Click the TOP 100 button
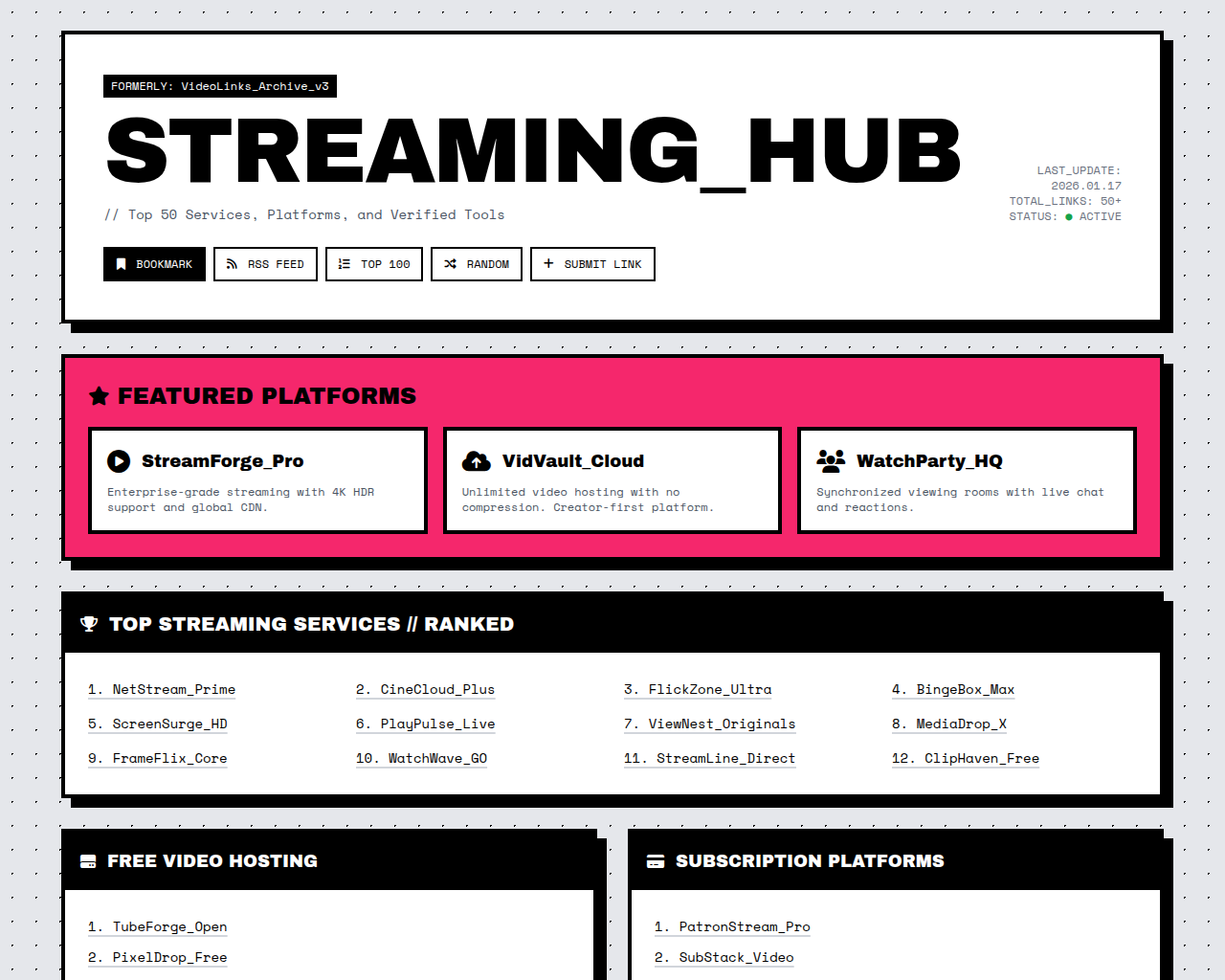Screen dimensions: 1225x980 click(373, 264)
